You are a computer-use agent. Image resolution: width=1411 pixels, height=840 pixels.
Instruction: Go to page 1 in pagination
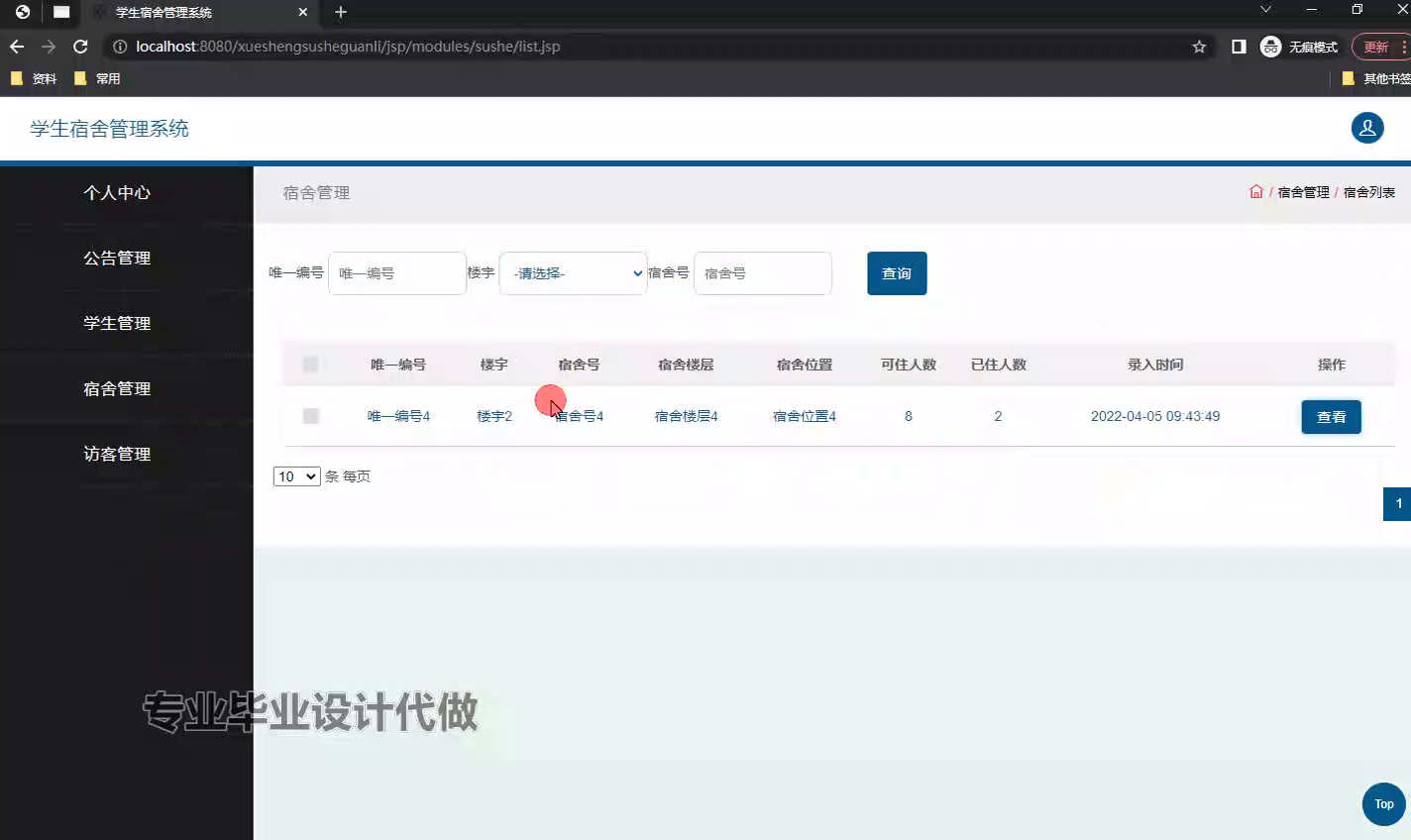coord(1398,504)
